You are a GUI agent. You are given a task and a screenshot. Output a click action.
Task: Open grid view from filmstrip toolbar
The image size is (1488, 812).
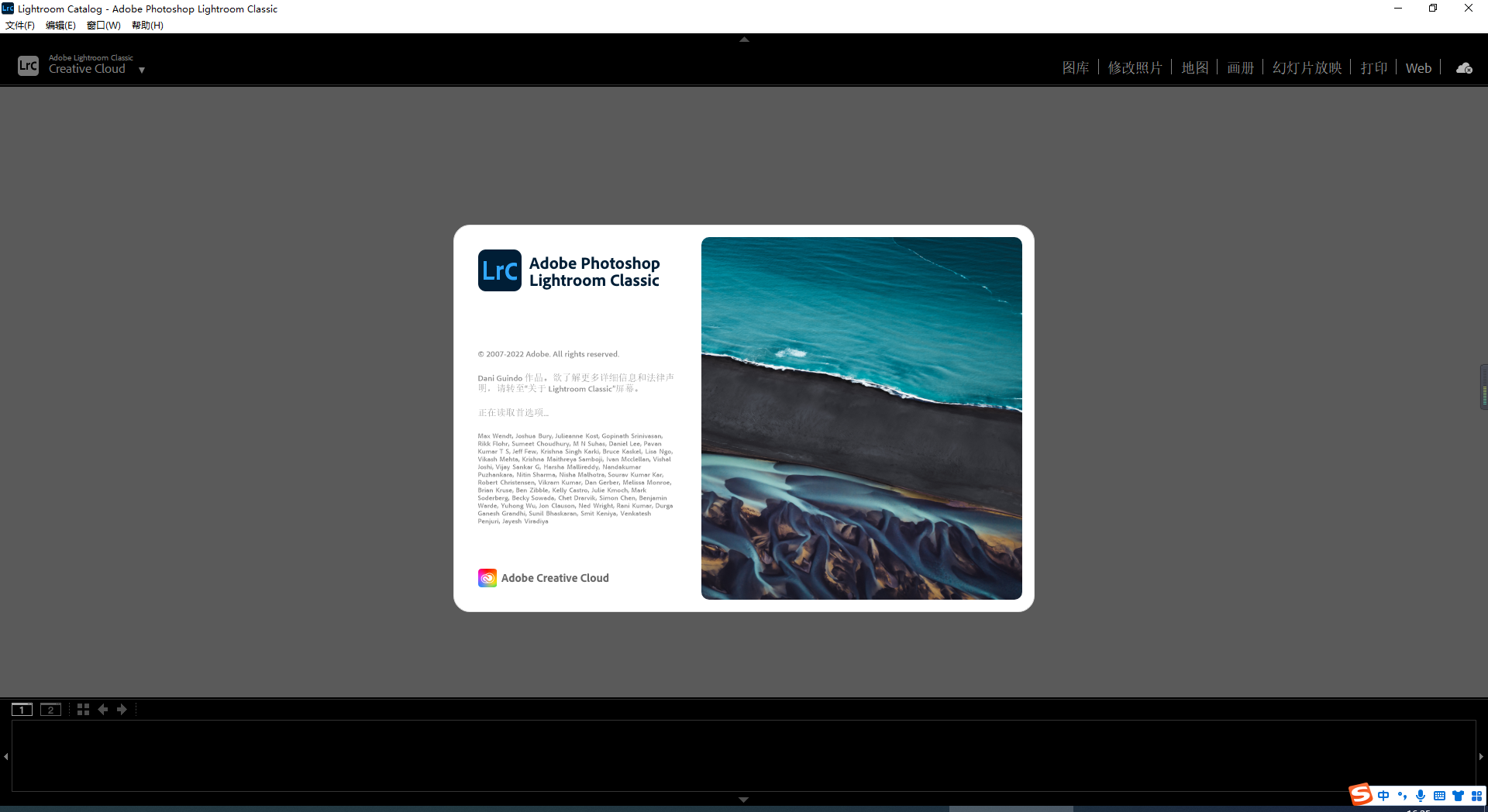coord(83,710)
